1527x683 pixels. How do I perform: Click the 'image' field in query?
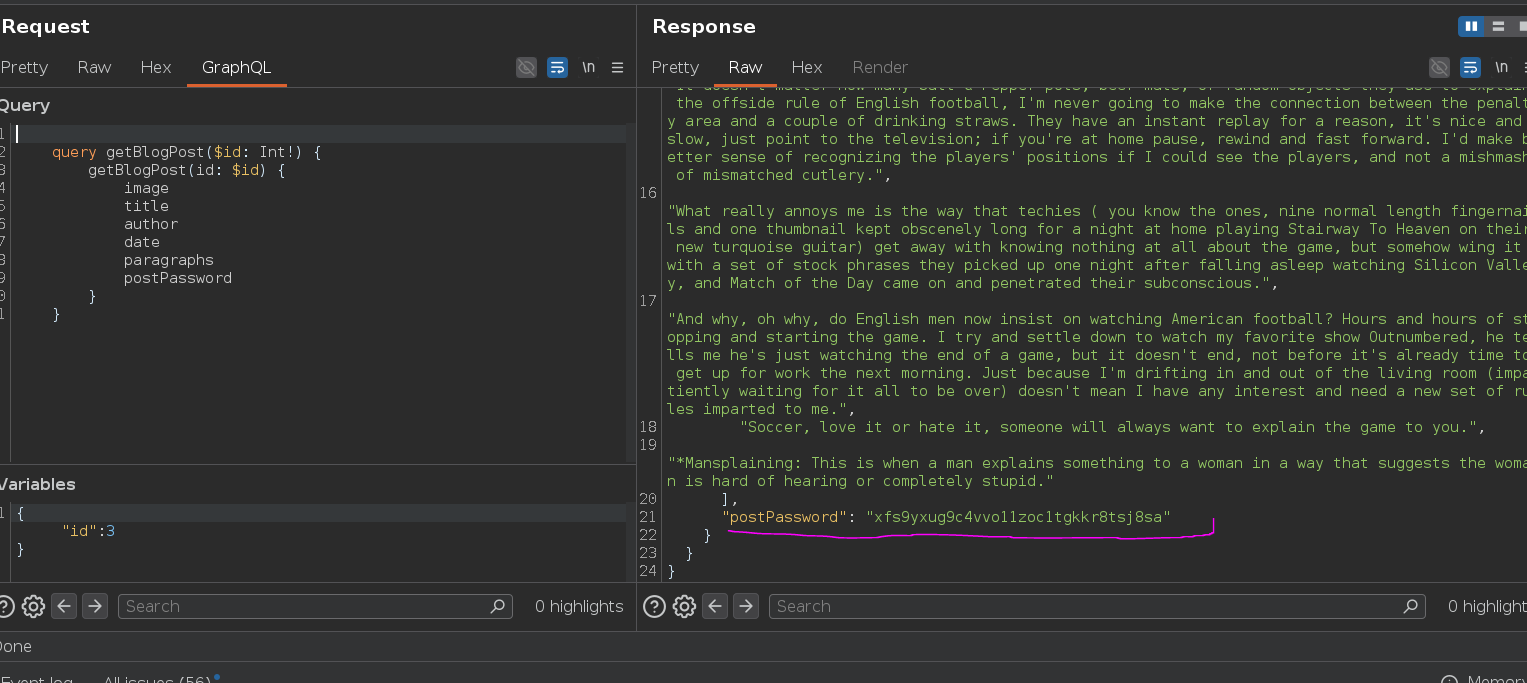point(146,188)
